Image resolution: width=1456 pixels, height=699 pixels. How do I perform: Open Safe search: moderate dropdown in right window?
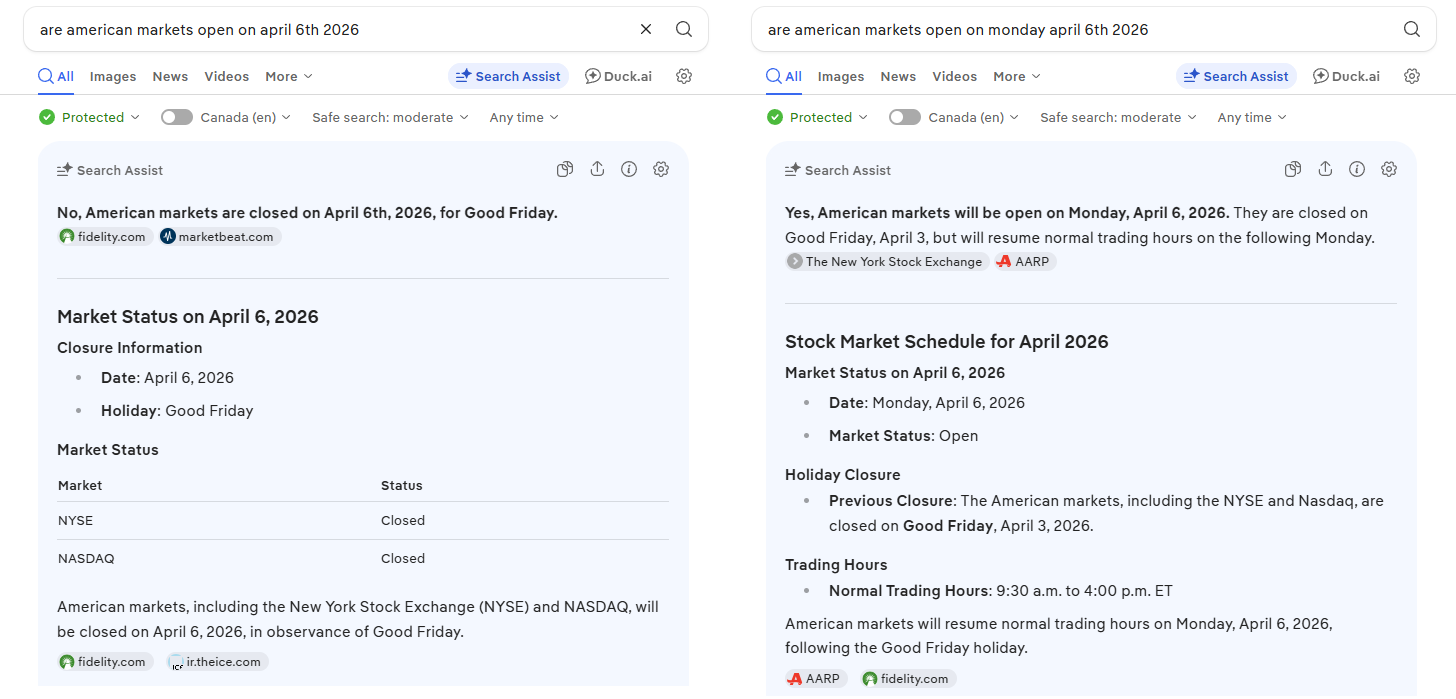tap(1118, 117)
